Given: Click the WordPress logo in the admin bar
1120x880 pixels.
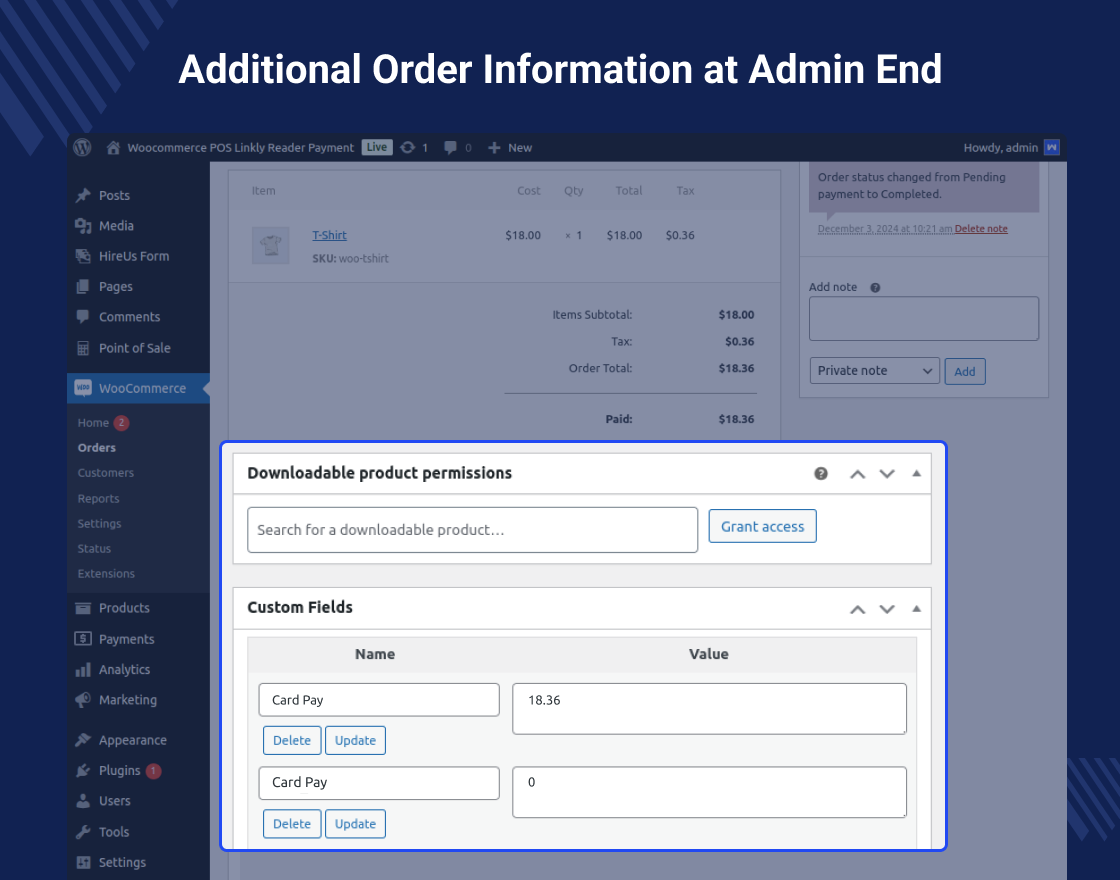Looking at the screenshot, I should click(82, 147).
